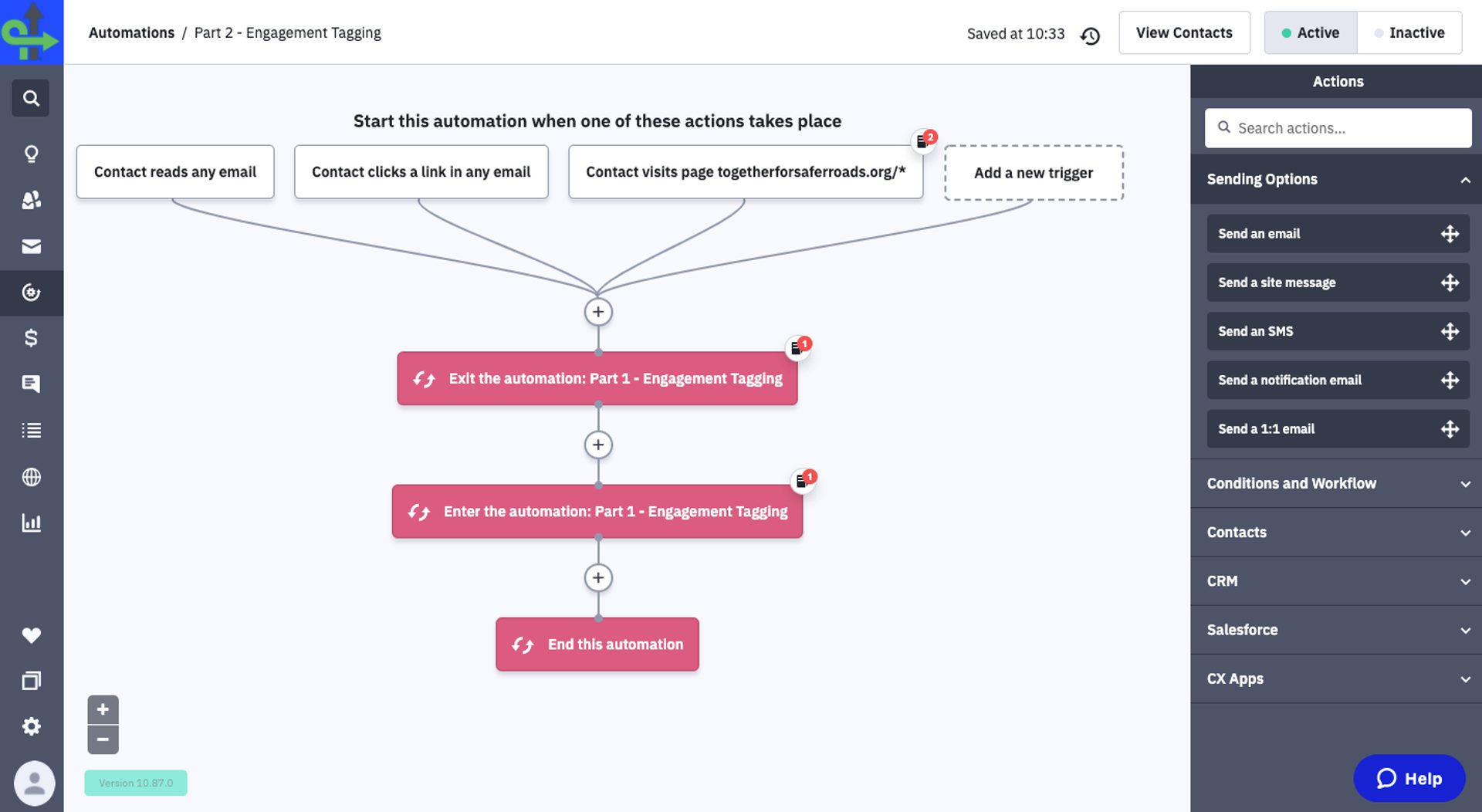Open the Campaigns envelope icon
1482x812 pixels.
click(x=31, y=246)
